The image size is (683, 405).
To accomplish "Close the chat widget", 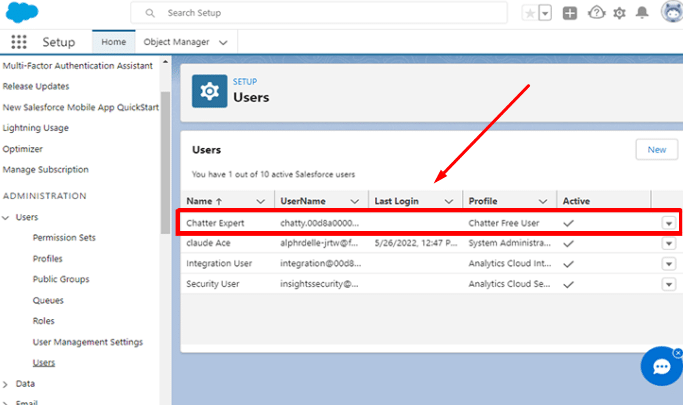I will (678, 353).
